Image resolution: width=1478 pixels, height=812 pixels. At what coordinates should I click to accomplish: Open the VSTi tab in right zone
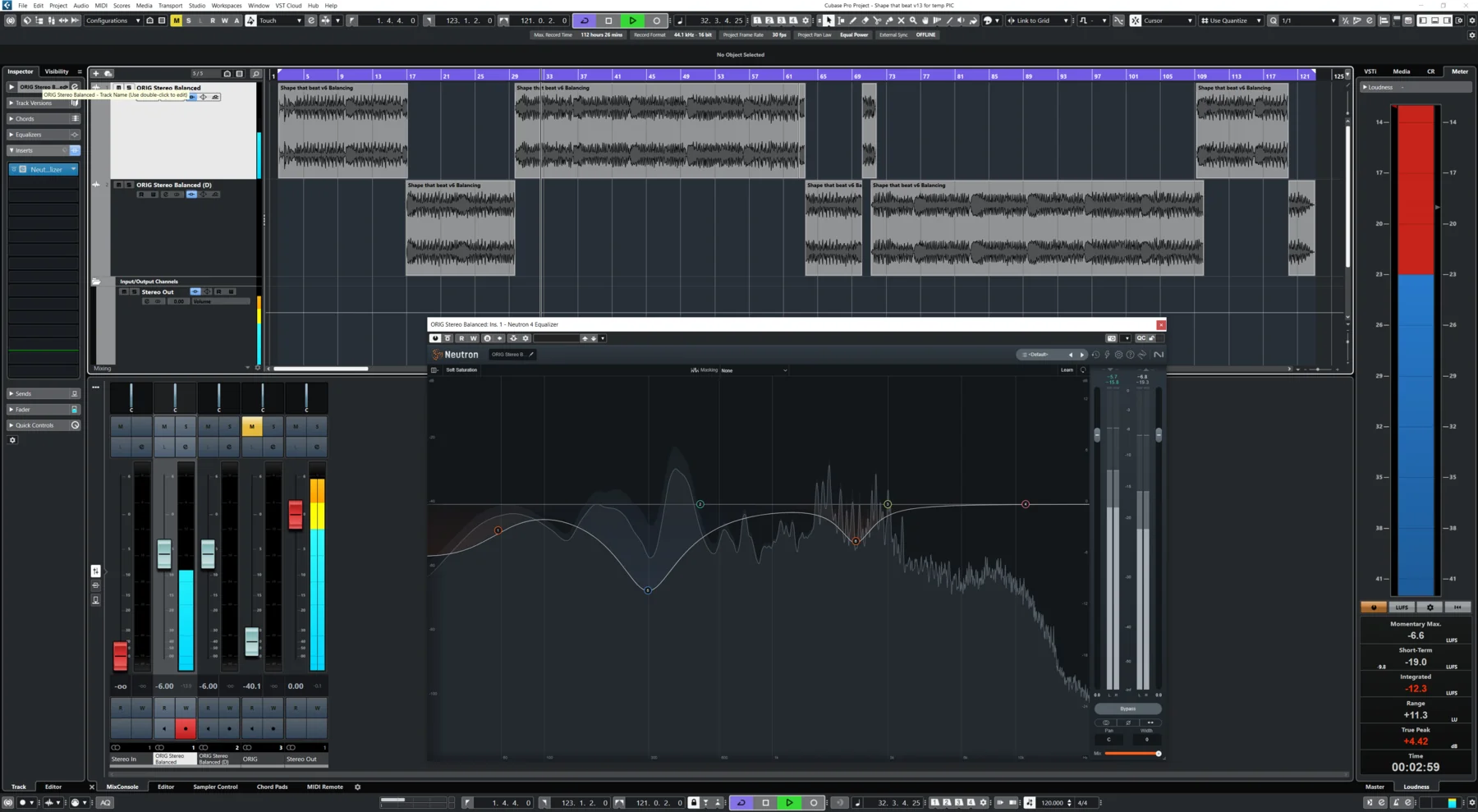(x=1370, y=71)
